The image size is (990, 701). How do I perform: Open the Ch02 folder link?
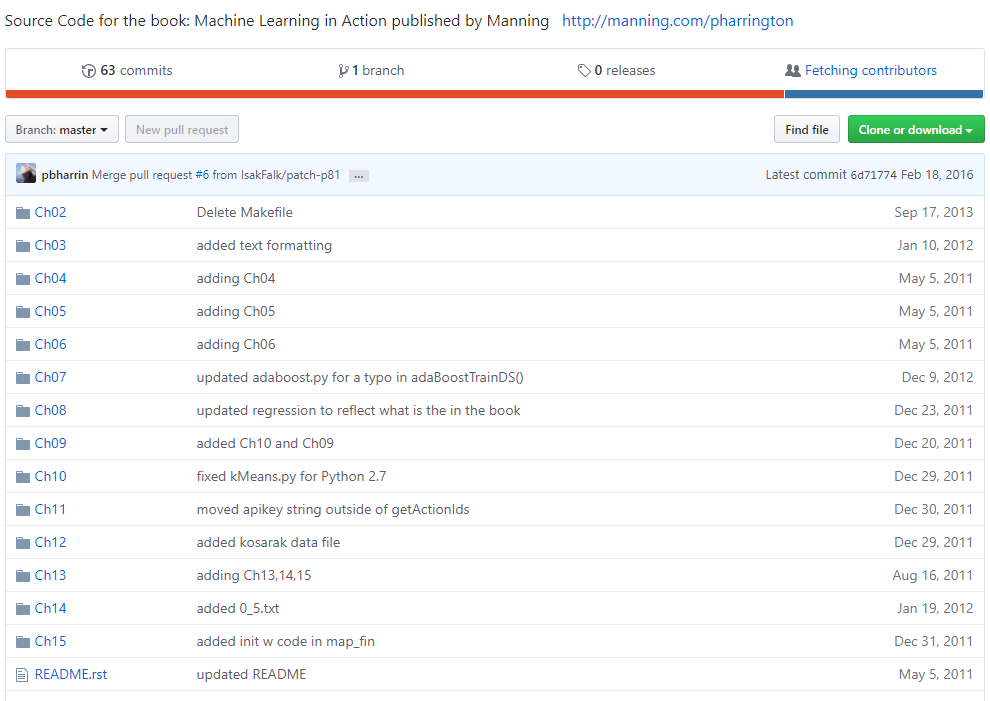pyautogui.click(x=51, y=212)
